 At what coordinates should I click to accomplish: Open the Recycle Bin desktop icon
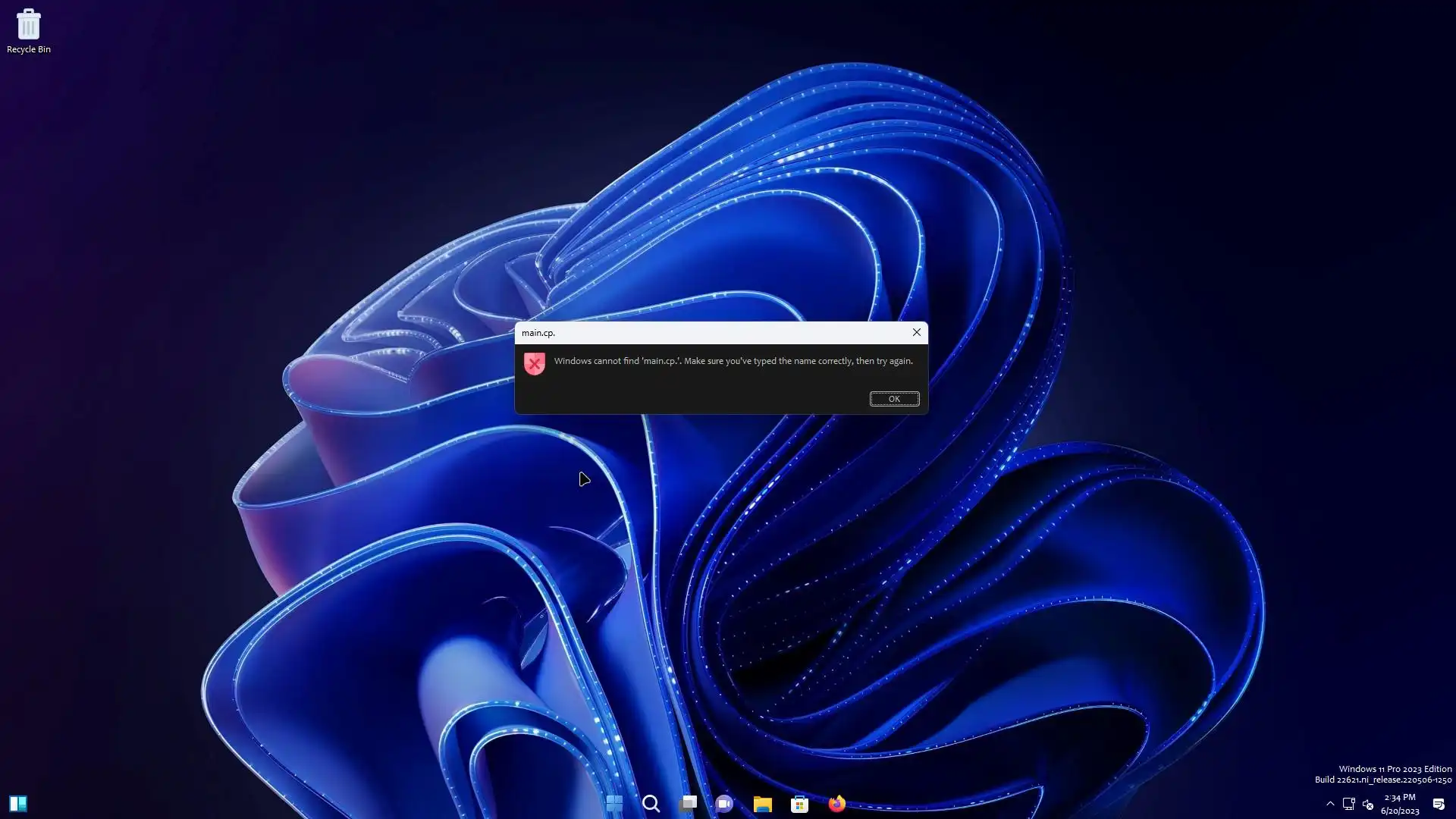28,30
